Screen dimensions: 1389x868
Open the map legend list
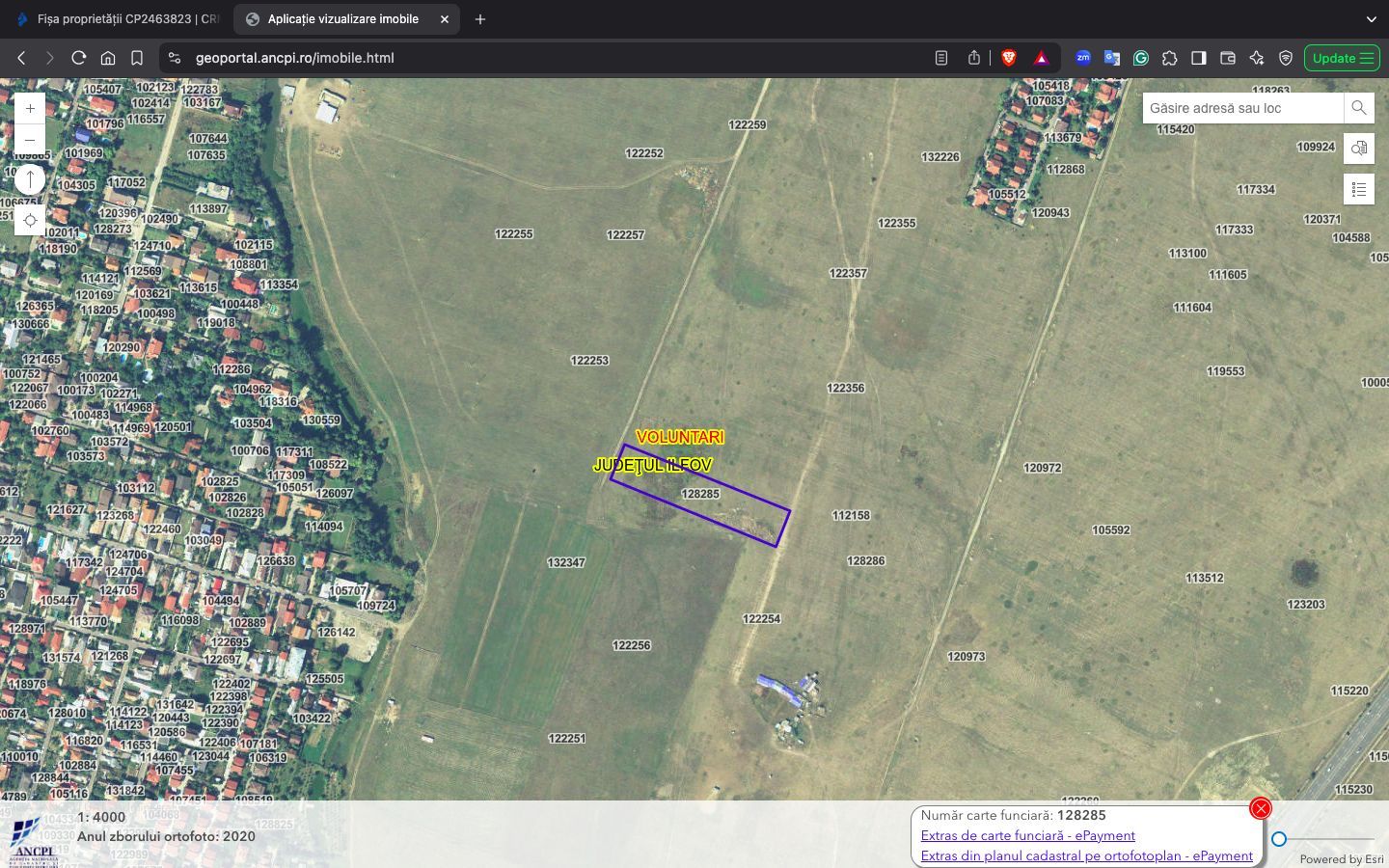[1358, 189]
